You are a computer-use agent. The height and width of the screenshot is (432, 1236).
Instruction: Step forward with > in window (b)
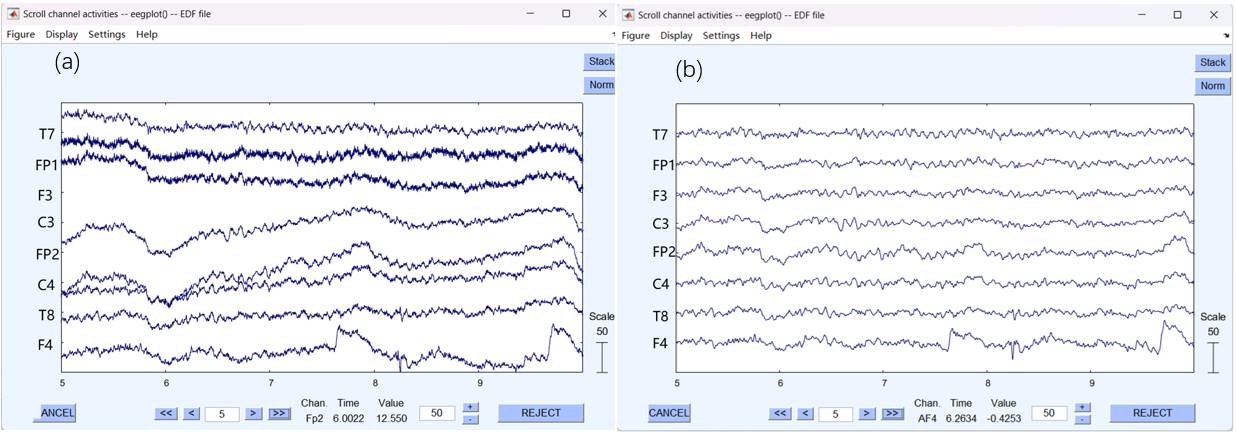(x=867, y=413)
